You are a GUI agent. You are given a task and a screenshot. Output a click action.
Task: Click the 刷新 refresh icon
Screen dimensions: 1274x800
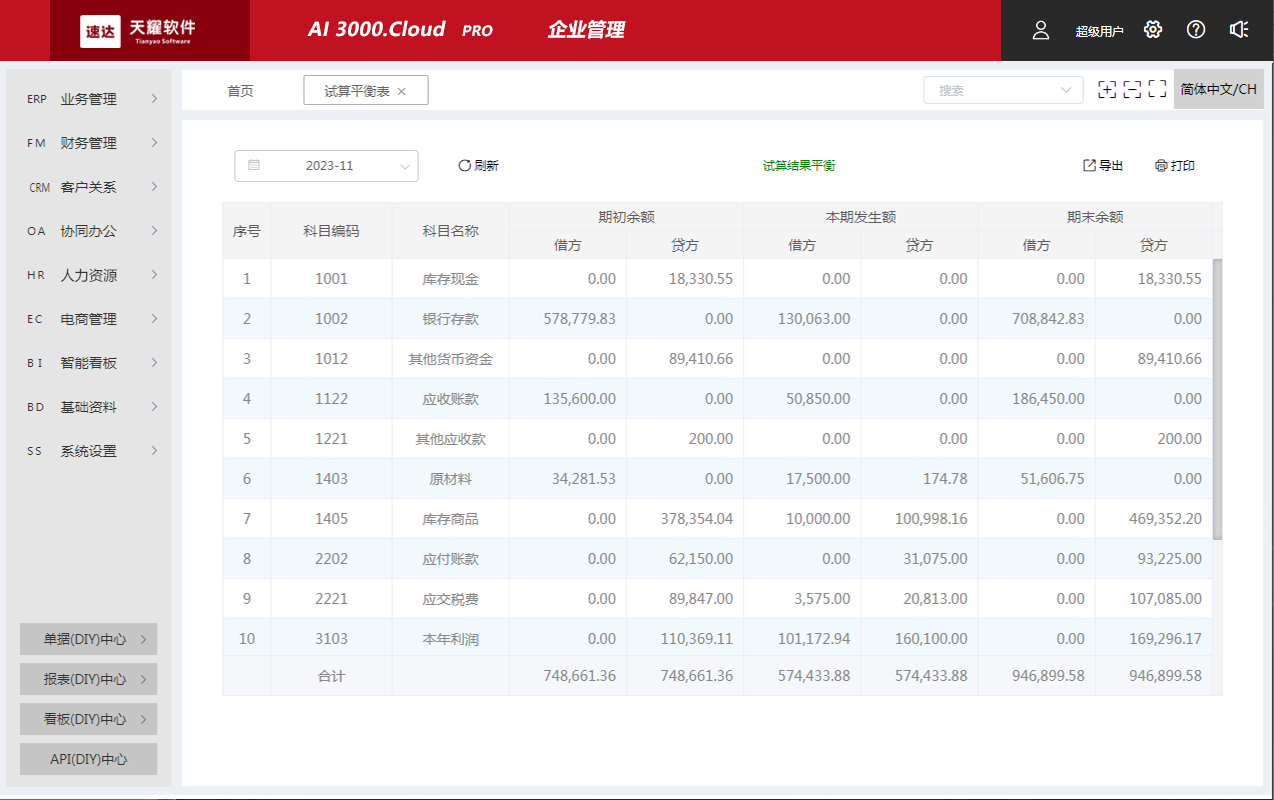(x=463, y=165)
